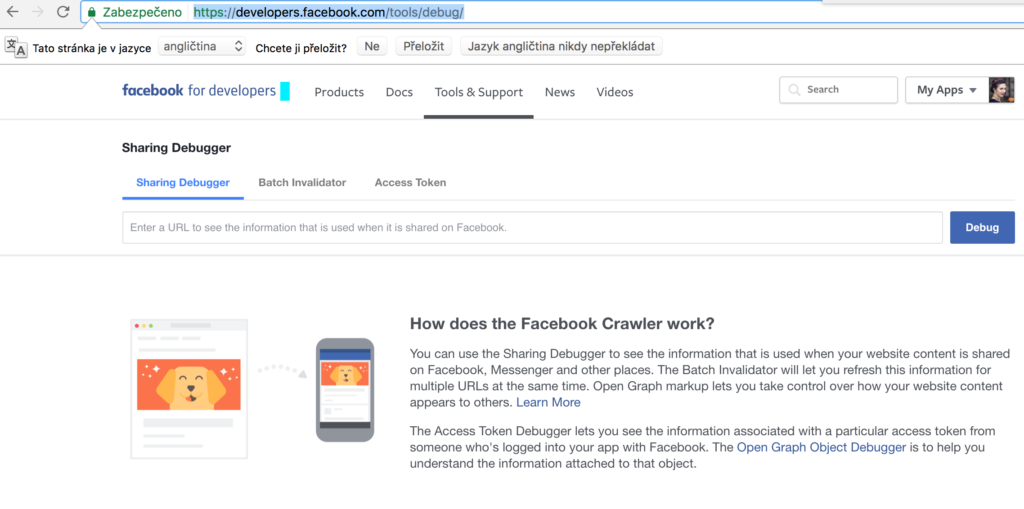Switch to the Batch Invalidator tab
Viewport: 1024px width, 509px height.
302,183
